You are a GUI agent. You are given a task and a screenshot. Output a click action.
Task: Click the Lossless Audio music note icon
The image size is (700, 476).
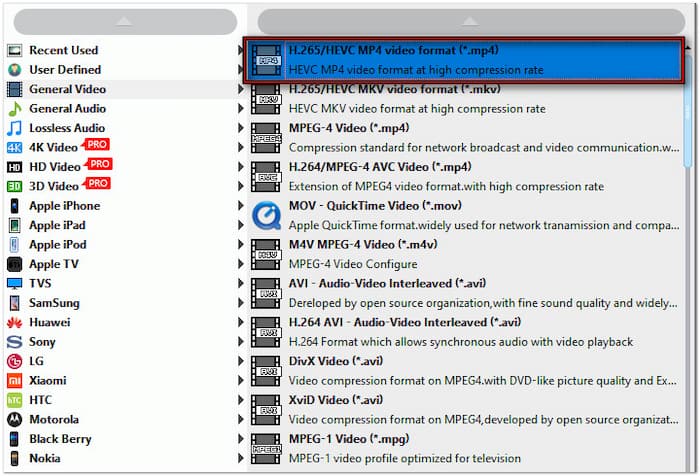[x=14, y=128]
